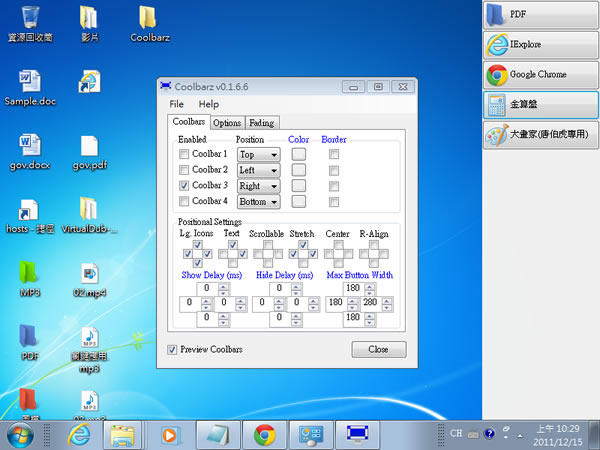Disable the Coolbar 3 checkbox

tap(183, 186)
